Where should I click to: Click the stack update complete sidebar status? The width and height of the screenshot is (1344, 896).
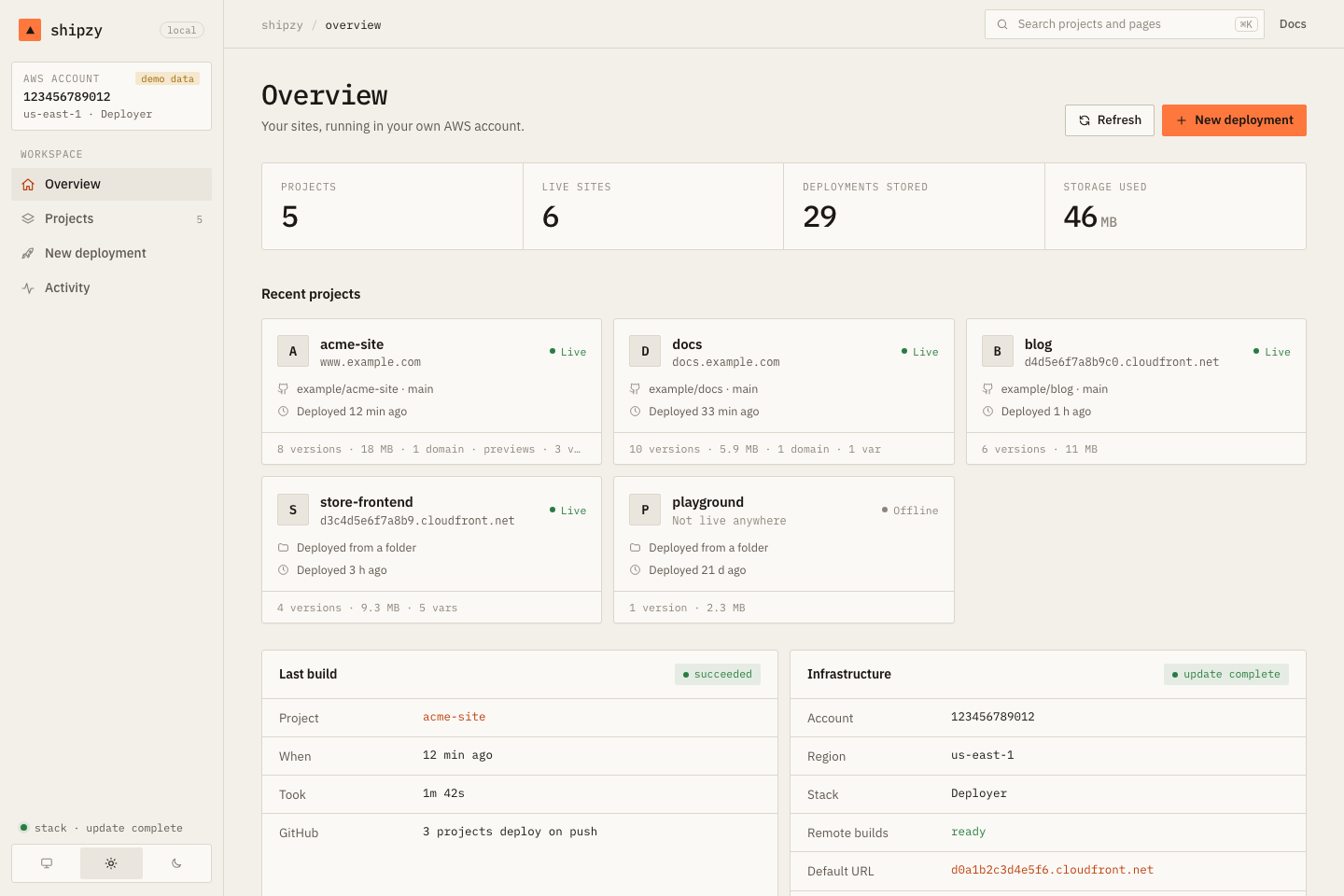pyautogui.click(x=101, y=828)
